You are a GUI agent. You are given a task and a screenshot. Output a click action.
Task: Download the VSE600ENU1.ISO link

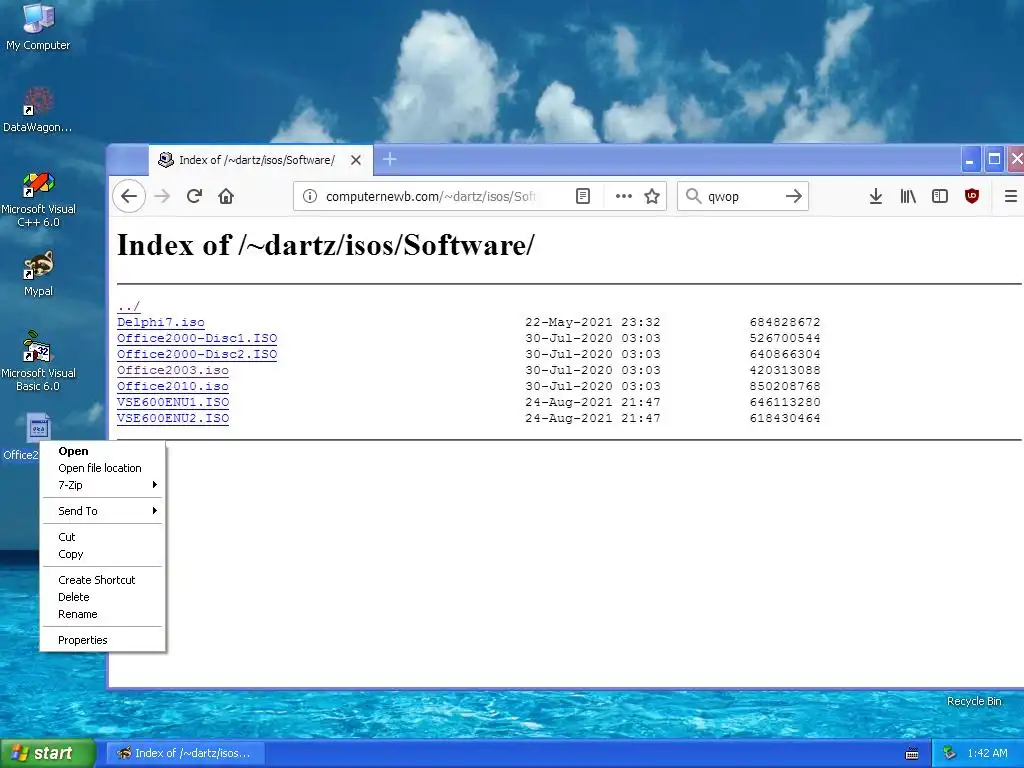tap(173, 402)
